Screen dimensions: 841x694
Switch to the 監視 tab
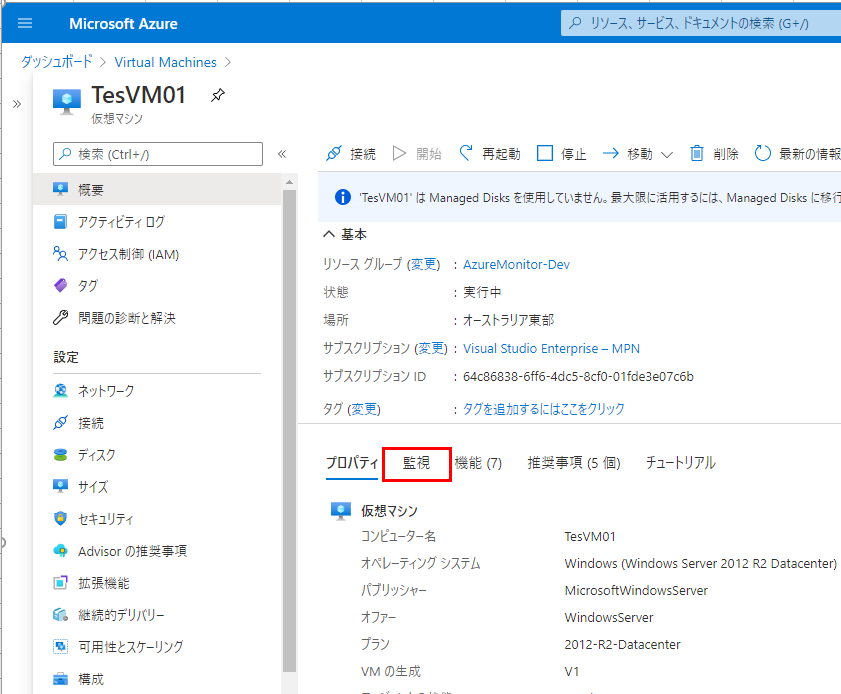[x=416, y=462]
